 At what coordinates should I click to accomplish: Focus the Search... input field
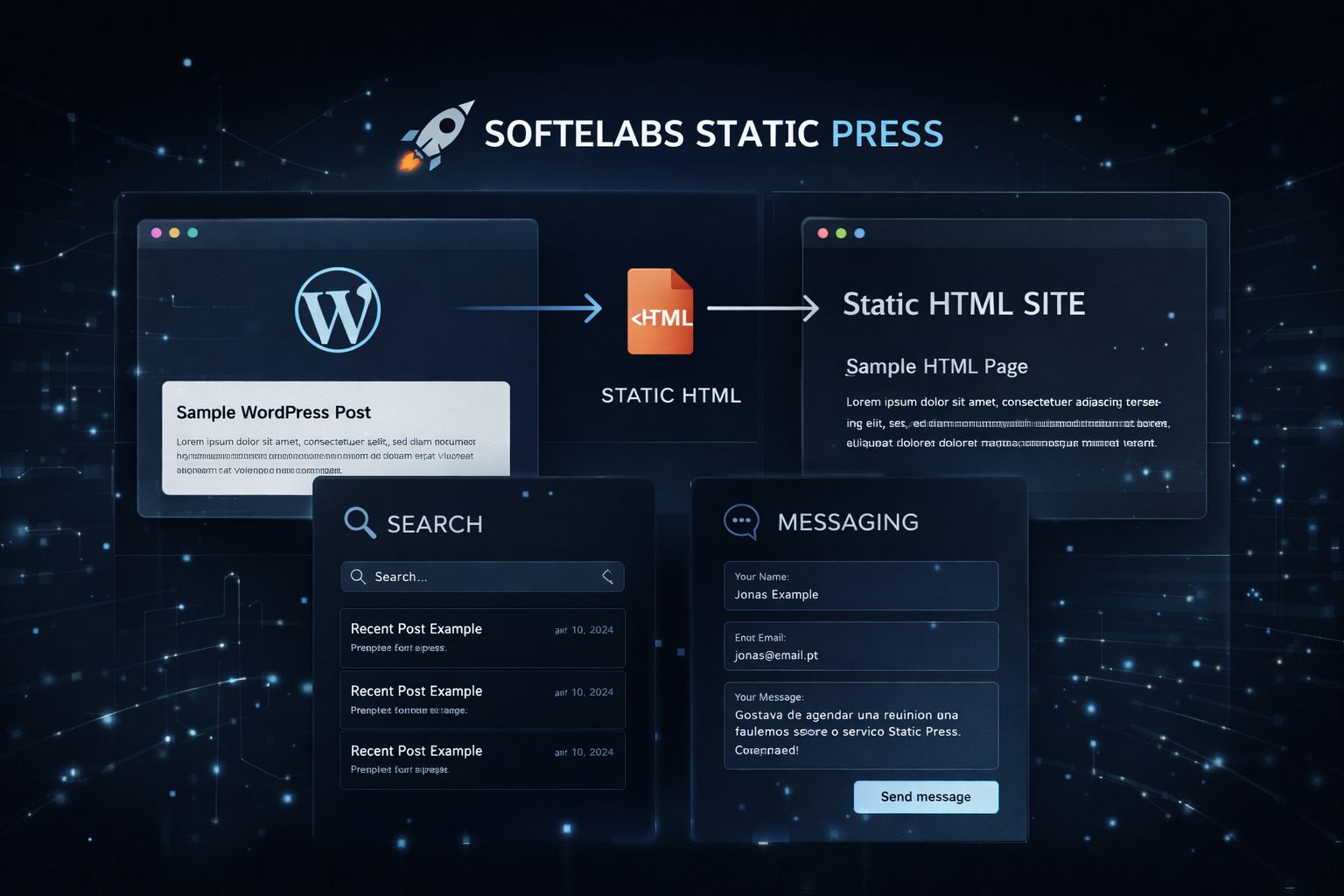point(481,577)
